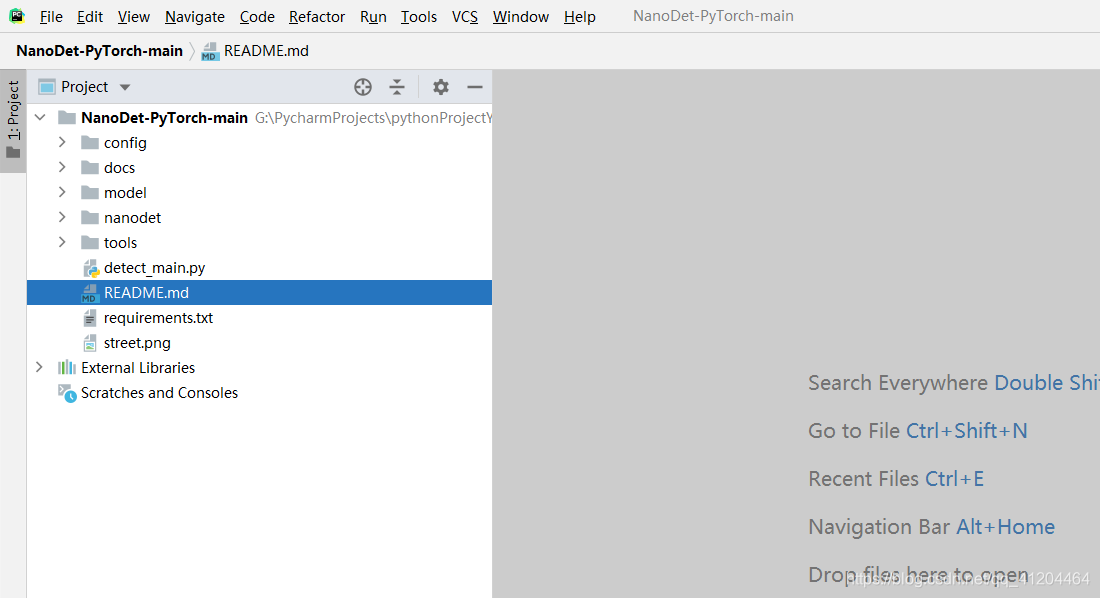Click the Project view window icon in header
Viewport: 1100px width, 598px height.
(47, 87)
